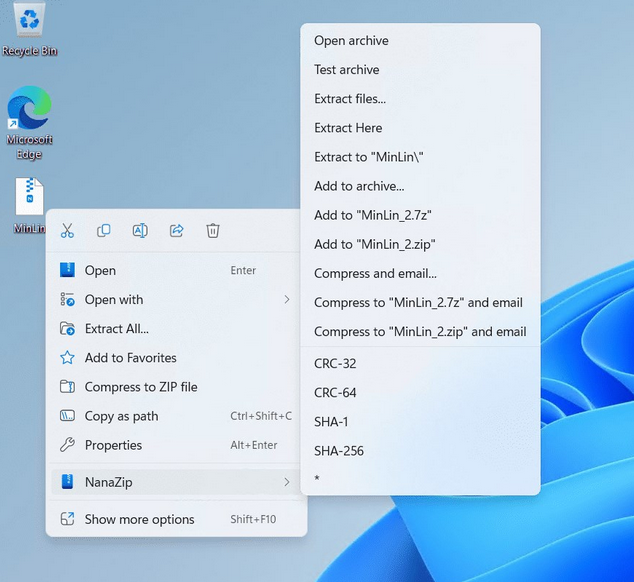Click the Copy as path icon

(67, 416)
